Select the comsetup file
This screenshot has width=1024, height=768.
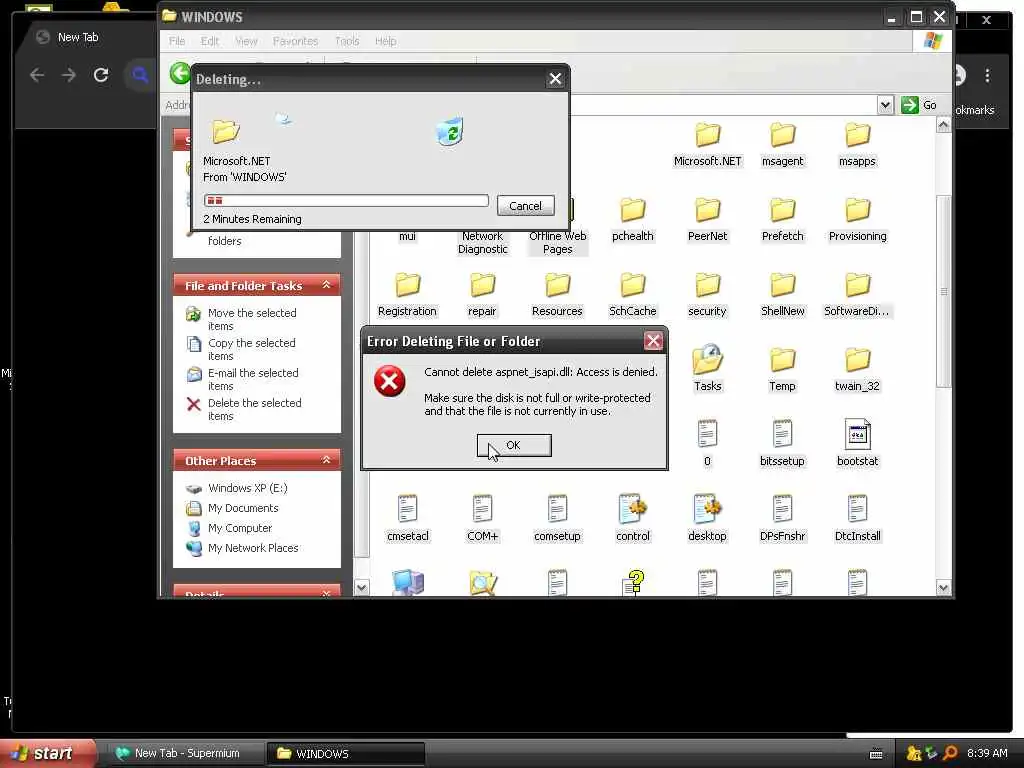tap(557, 519)
